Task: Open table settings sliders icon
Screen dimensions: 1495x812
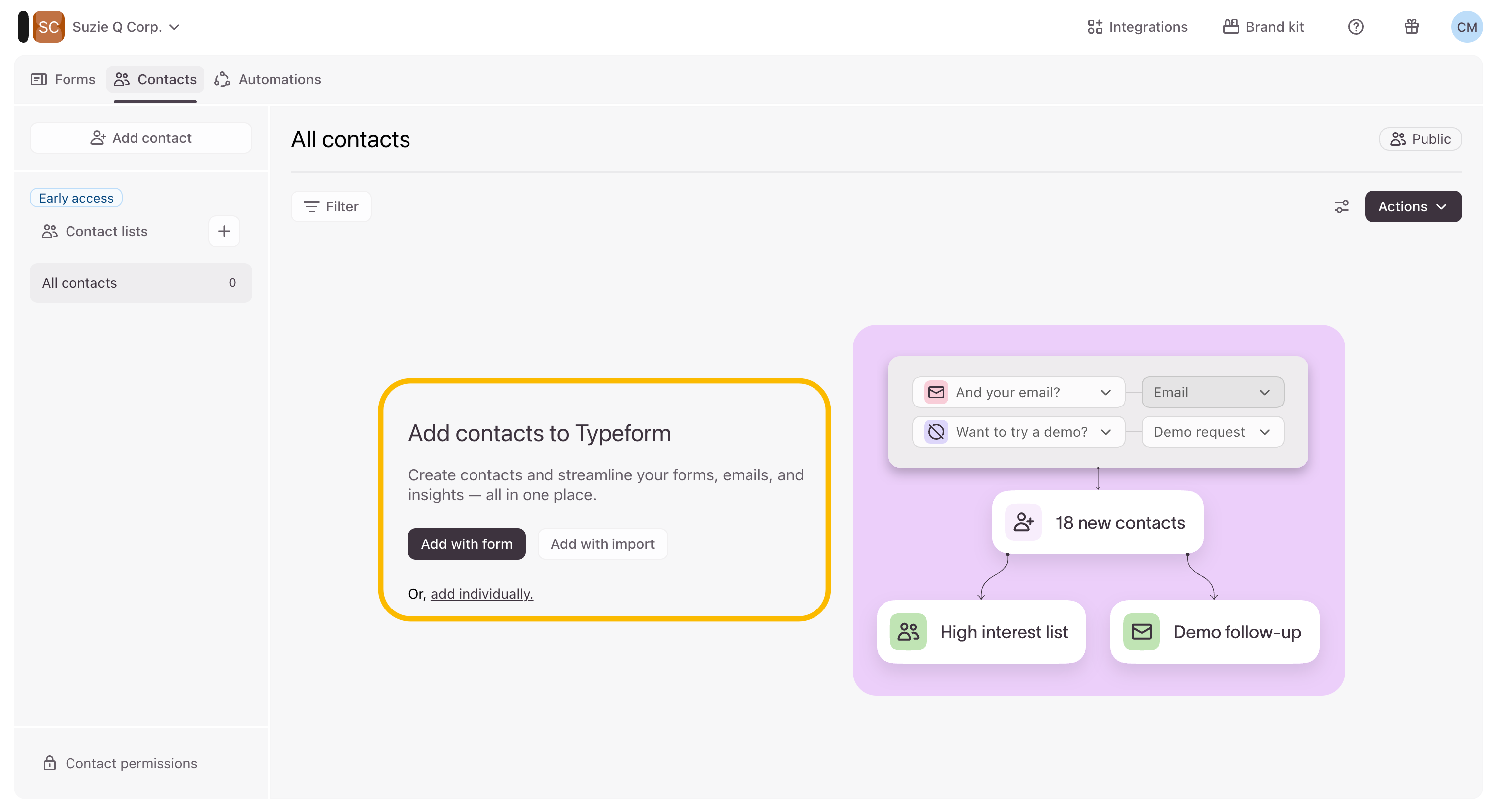Action: point(1341,206)
